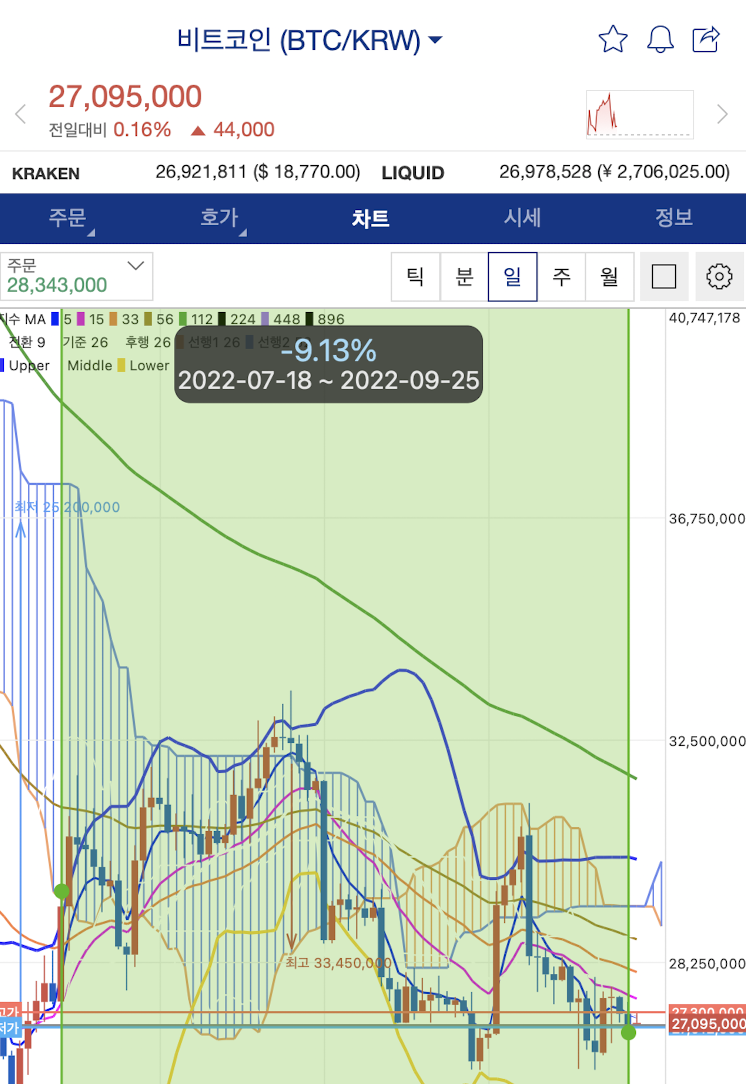Viewport: 746px width, 1084px height.
Task: Click the 28,250,000 price axis label
Action: point(707,964)
